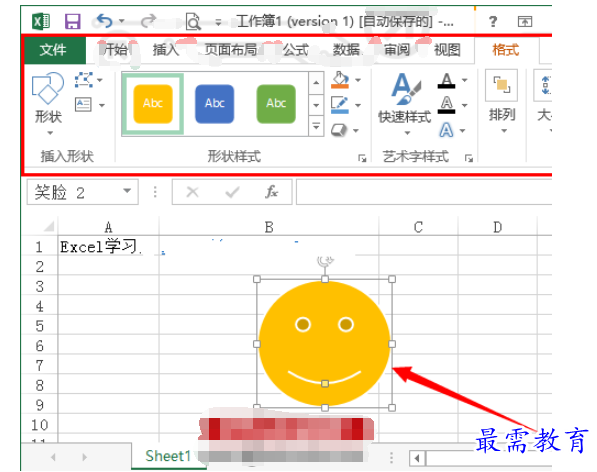Open the shape outline dropdown arrow
Viewport: 597px width, 472px height.
coord(358,105)
